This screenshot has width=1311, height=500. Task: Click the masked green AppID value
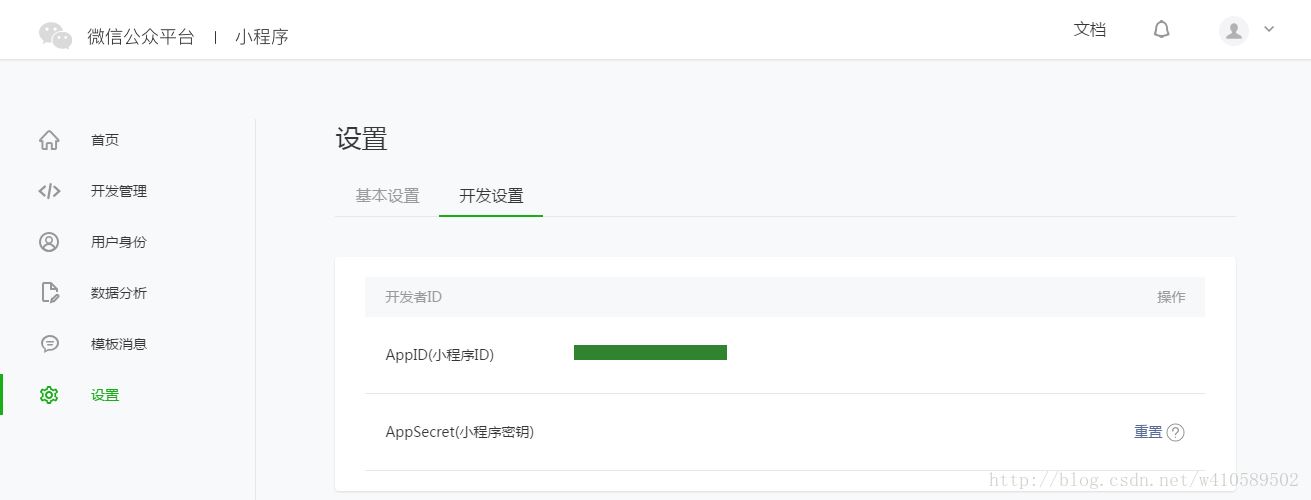pyautogui.click(x=650, y=352)
